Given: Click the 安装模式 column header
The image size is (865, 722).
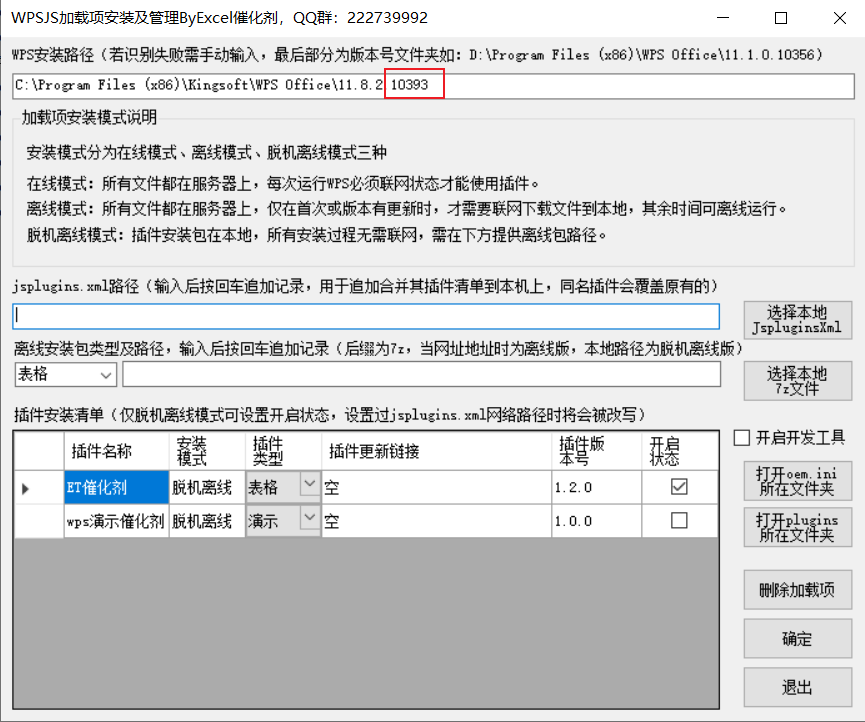Looking at the screenshot, I should 207,451.
